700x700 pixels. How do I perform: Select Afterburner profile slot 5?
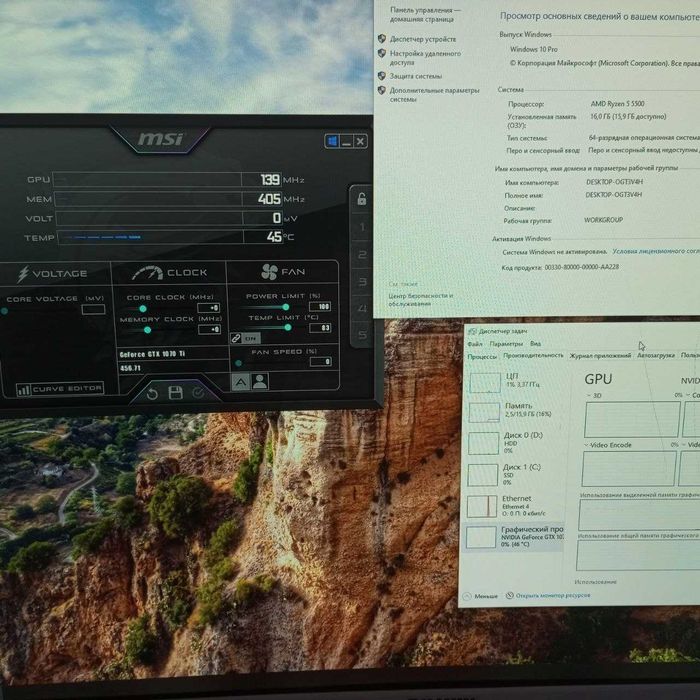362,334
